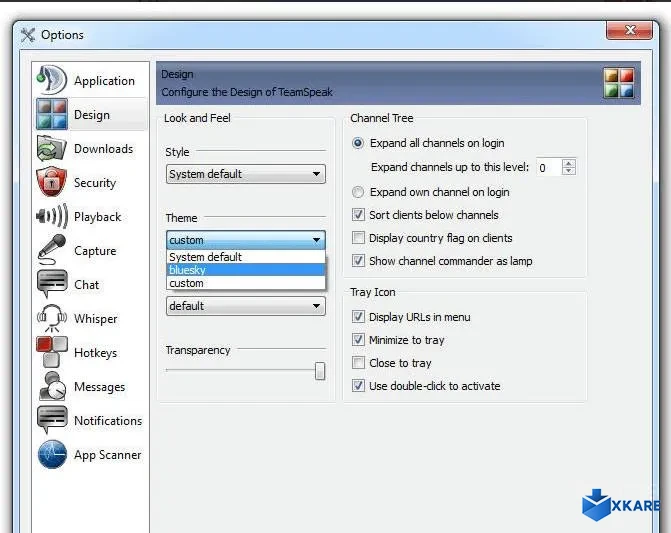Toggle Minimize to tray checkbox
This screenshot has width=671, height=533.
coord(358,340)
